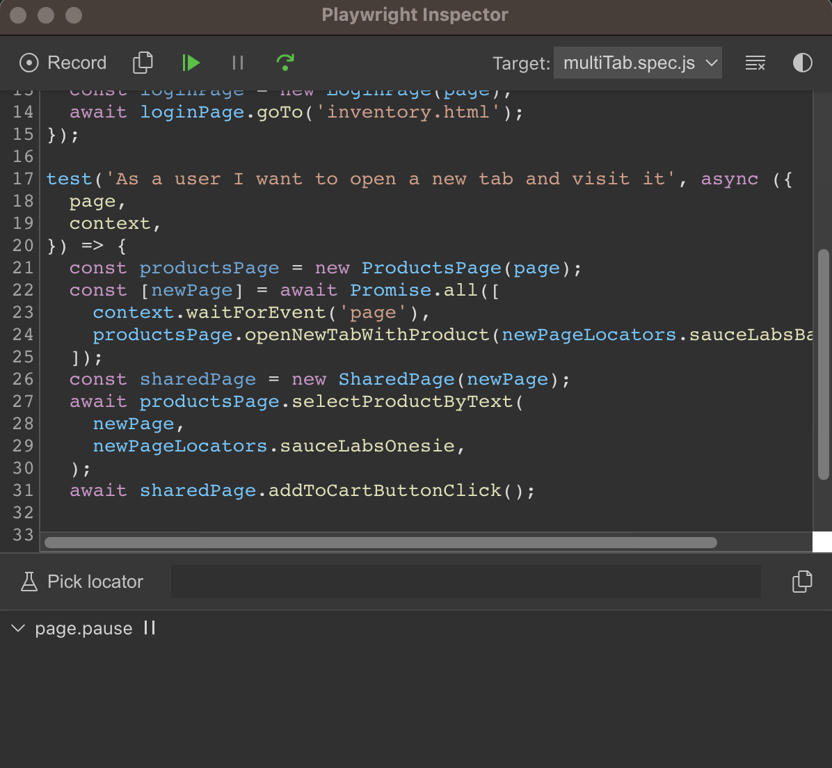The image size is (832, 768).
Task: Toggle the Inspector color theme
Action: 802,62
